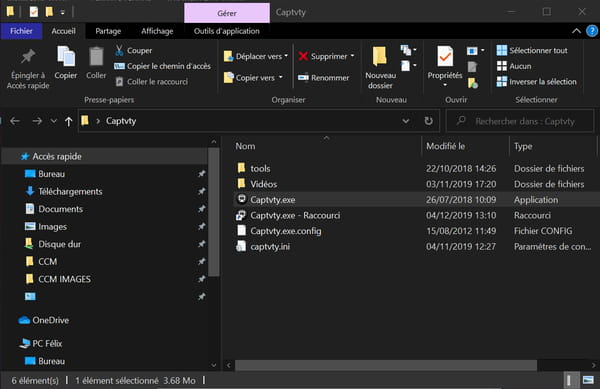
Task: Switch to details view in status bar
Action: (x=569, y=380)
